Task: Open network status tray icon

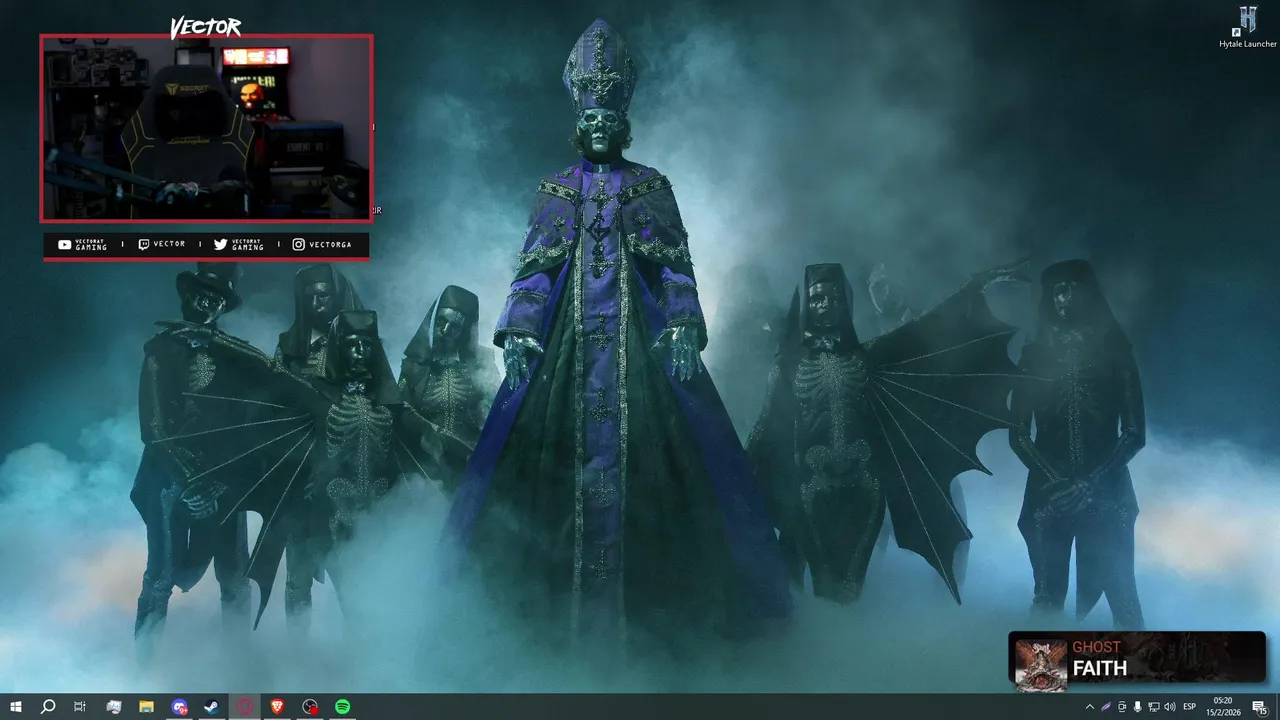Action: (1154, 707)
